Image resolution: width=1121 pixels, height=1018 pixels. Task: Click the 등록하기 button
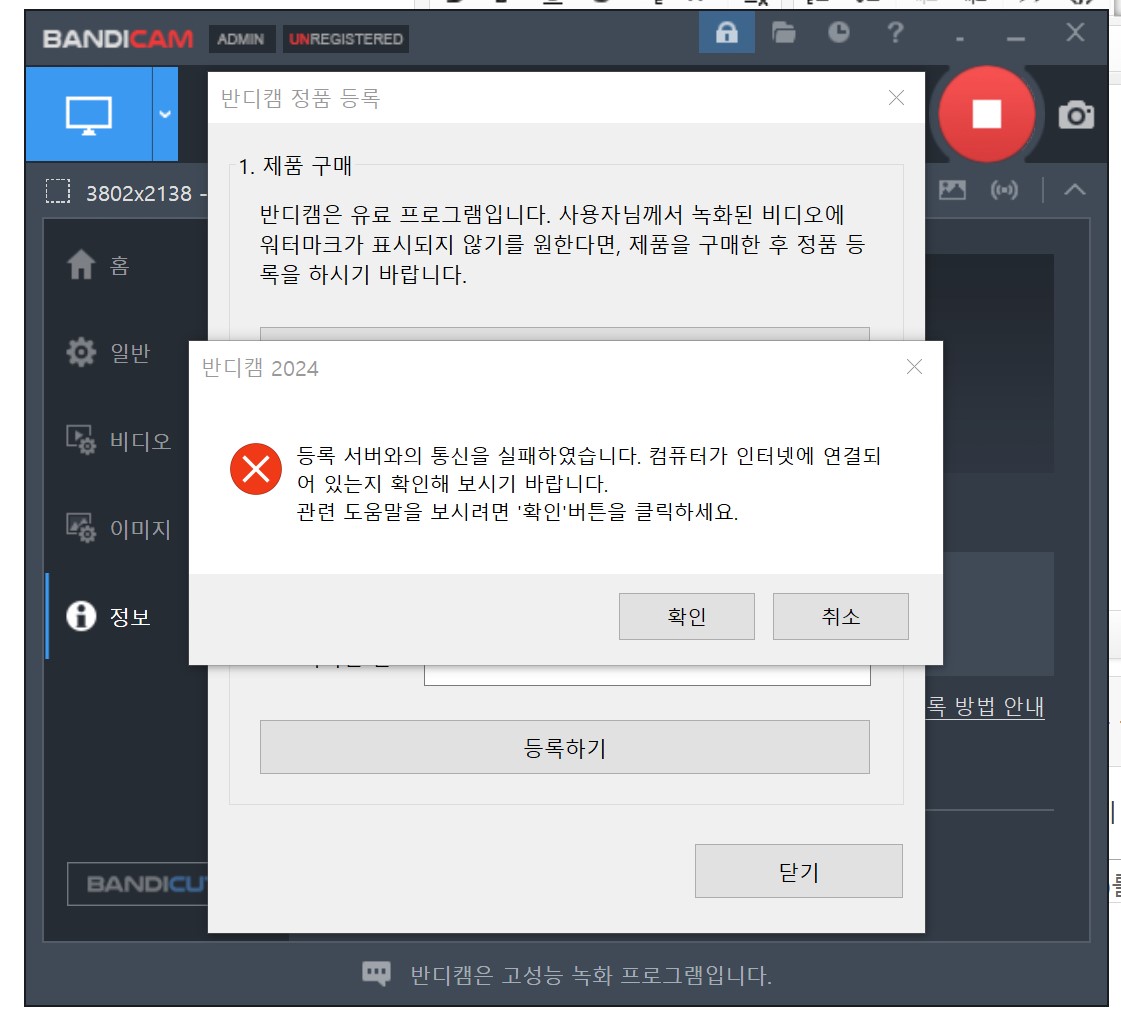point(565,747)
